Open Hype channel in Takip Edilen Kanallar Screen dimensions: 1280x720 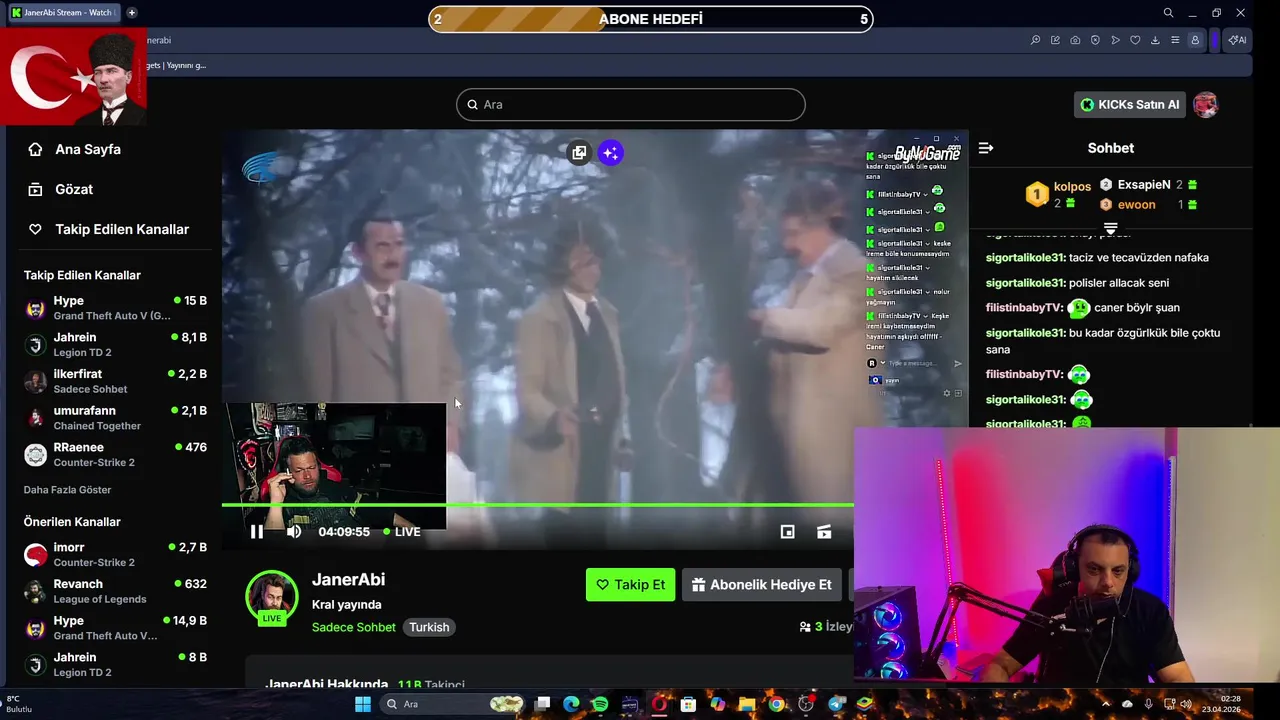click(x=115, y=308)
